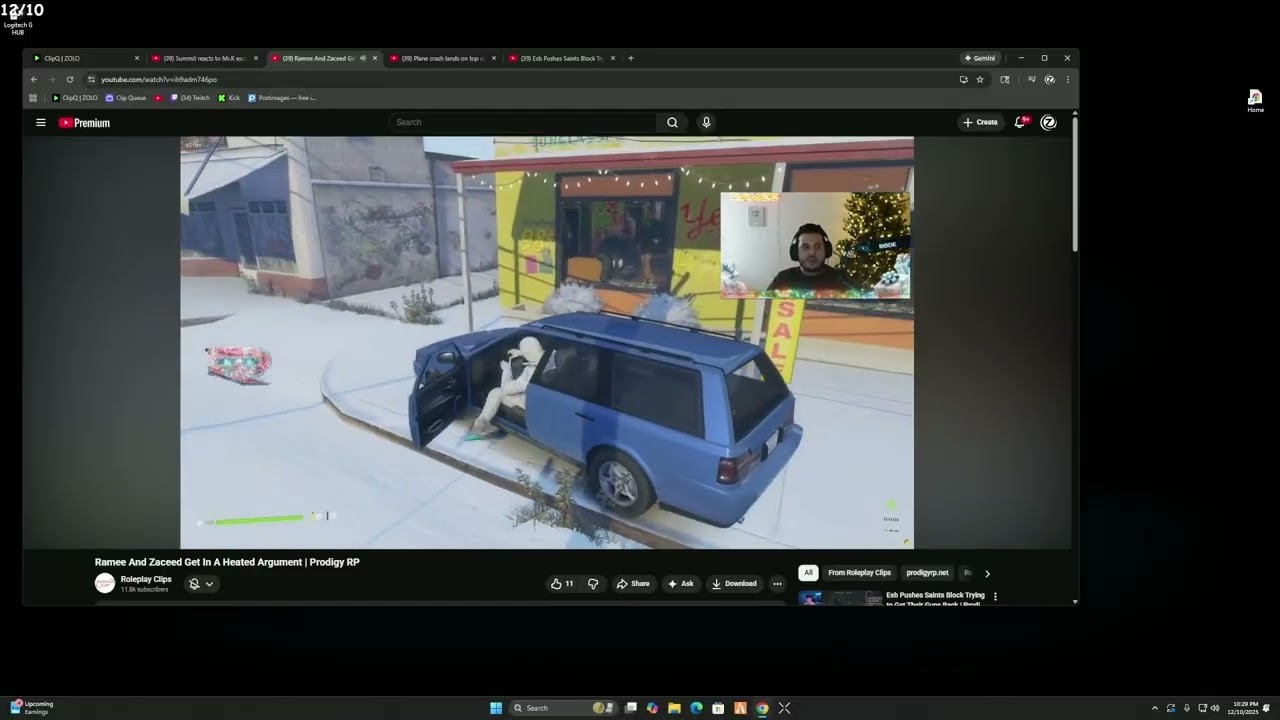Open Esb Pushes Saints Block video thumbnail

coord(840,598)
